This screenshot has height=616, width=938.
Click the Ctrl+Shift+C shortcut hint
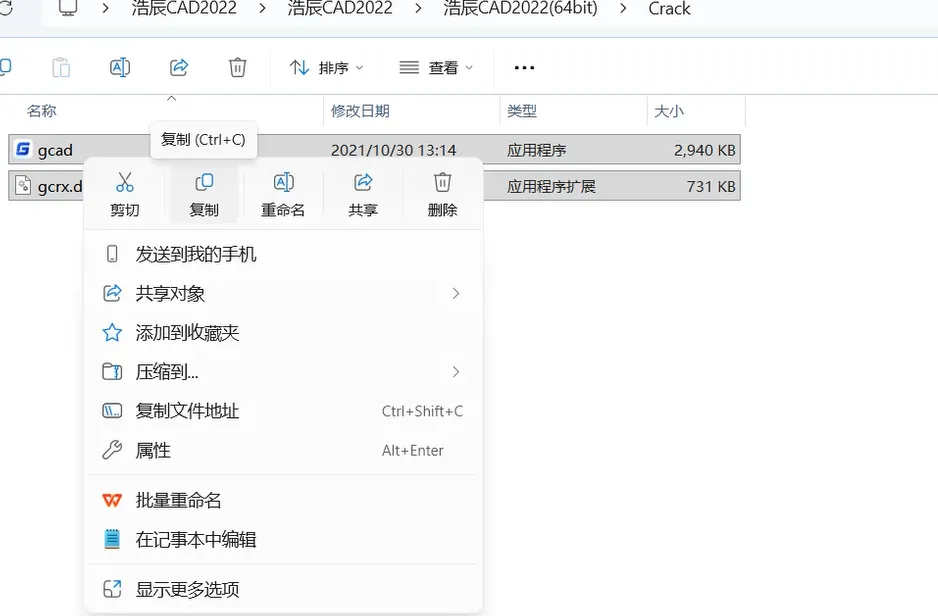pyautogui.click(x=422, y=411)
